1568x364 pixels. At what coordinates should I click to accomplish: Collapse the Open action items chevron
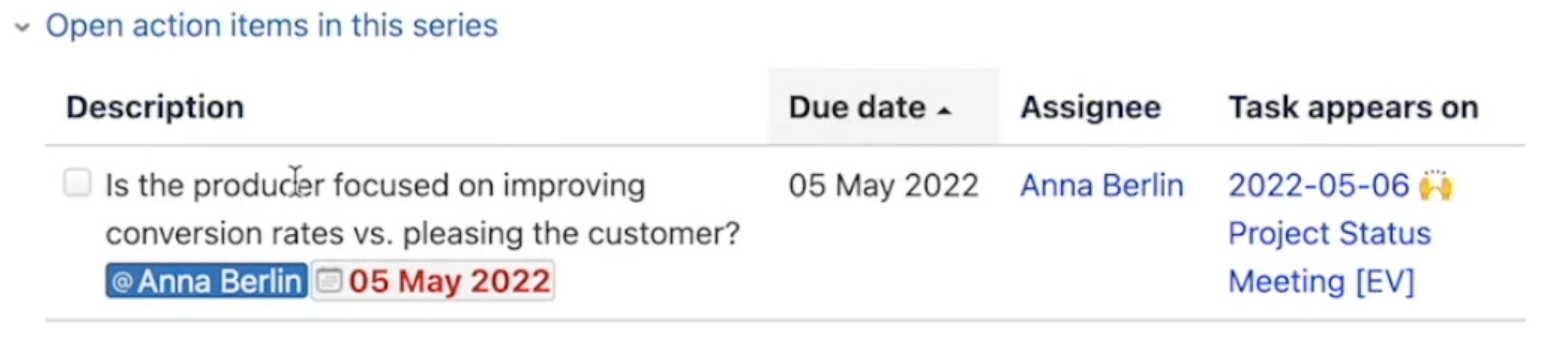point(22,27)
